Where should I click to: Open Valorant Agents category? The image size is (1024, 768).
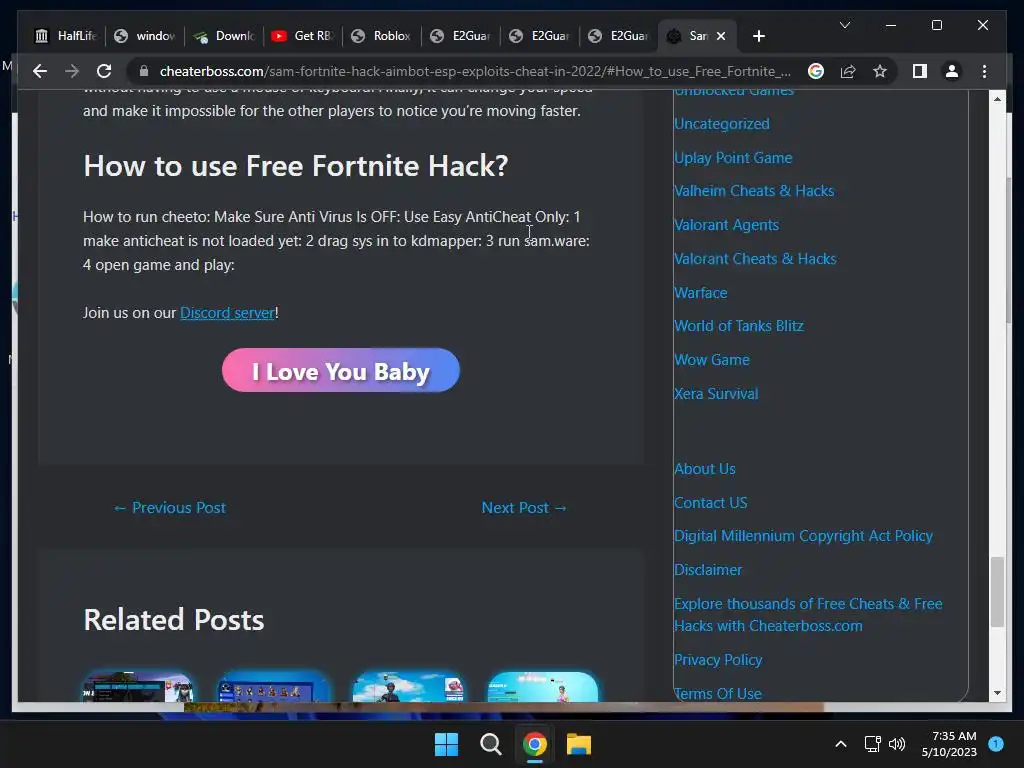click(x=726, y=225)
